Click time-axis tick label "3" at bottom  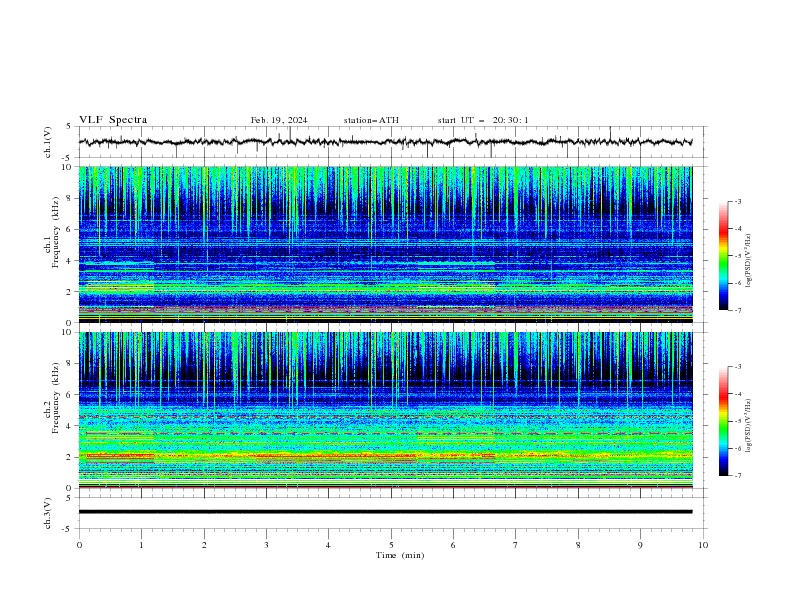[266, 545]
